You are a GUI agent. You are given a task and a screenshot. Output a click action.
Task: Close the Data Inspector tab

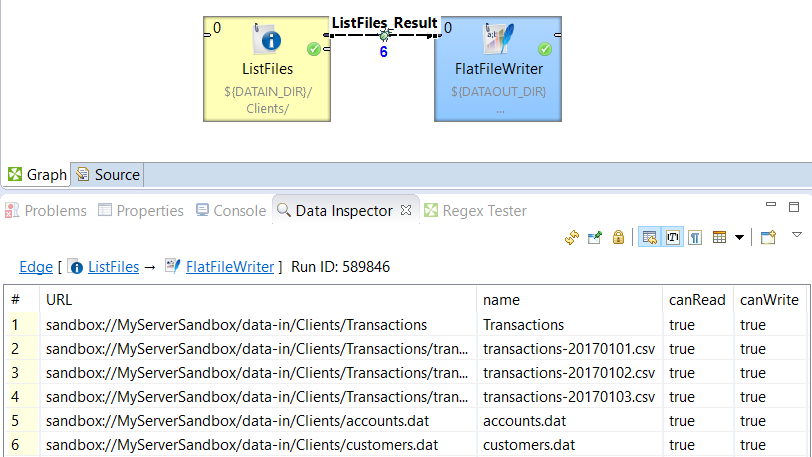(406, 211)
